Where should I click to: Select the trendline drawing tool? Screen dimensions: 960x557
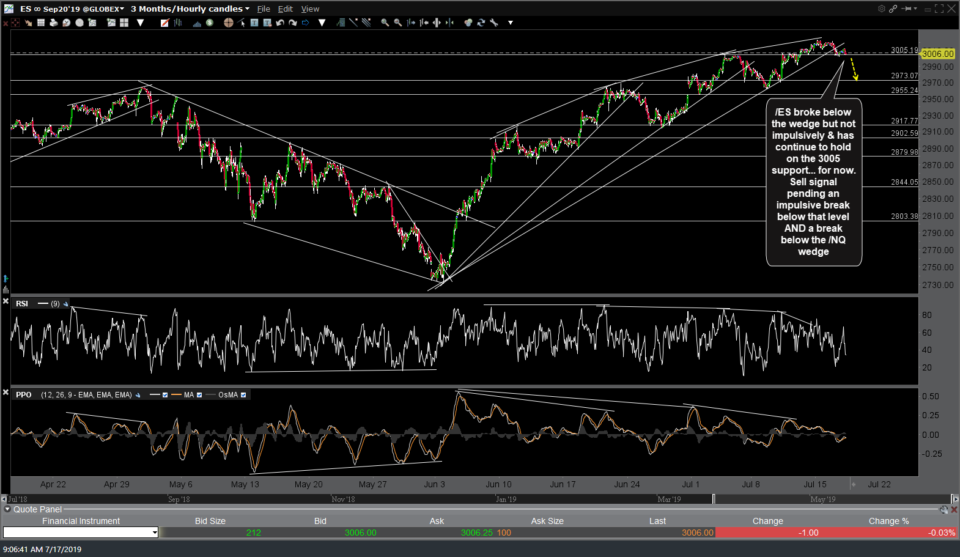(353, 23)
